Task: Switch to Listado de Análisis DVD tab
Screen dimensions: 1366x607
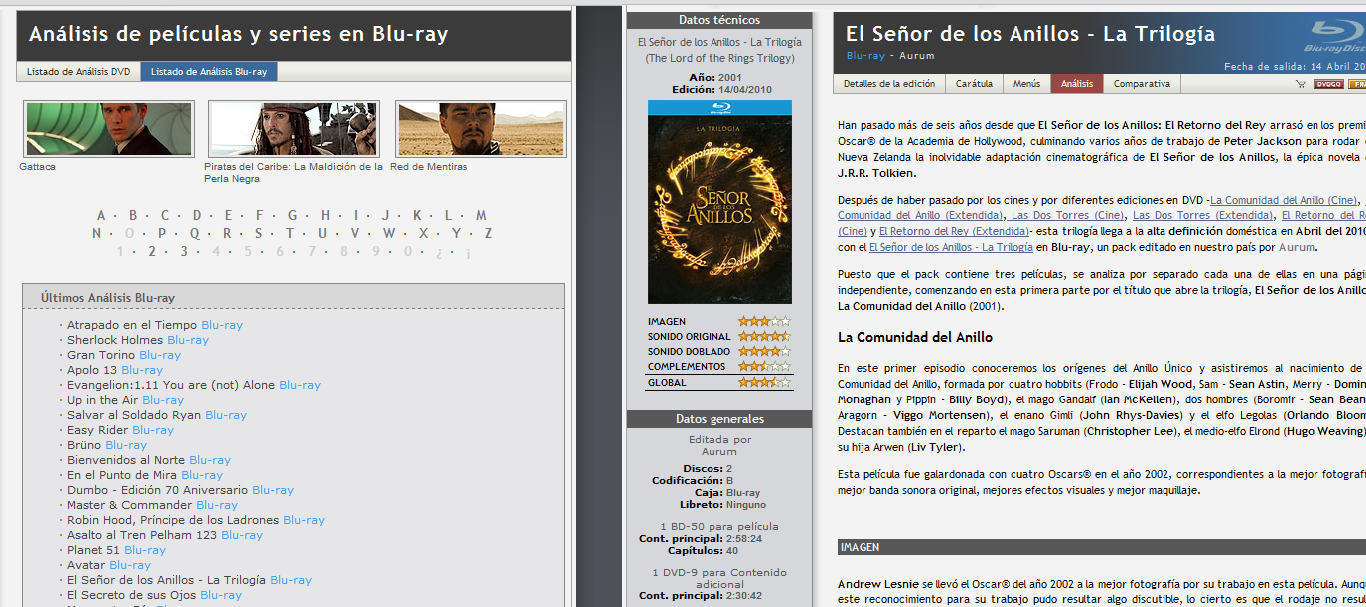Action: [78, 72]
